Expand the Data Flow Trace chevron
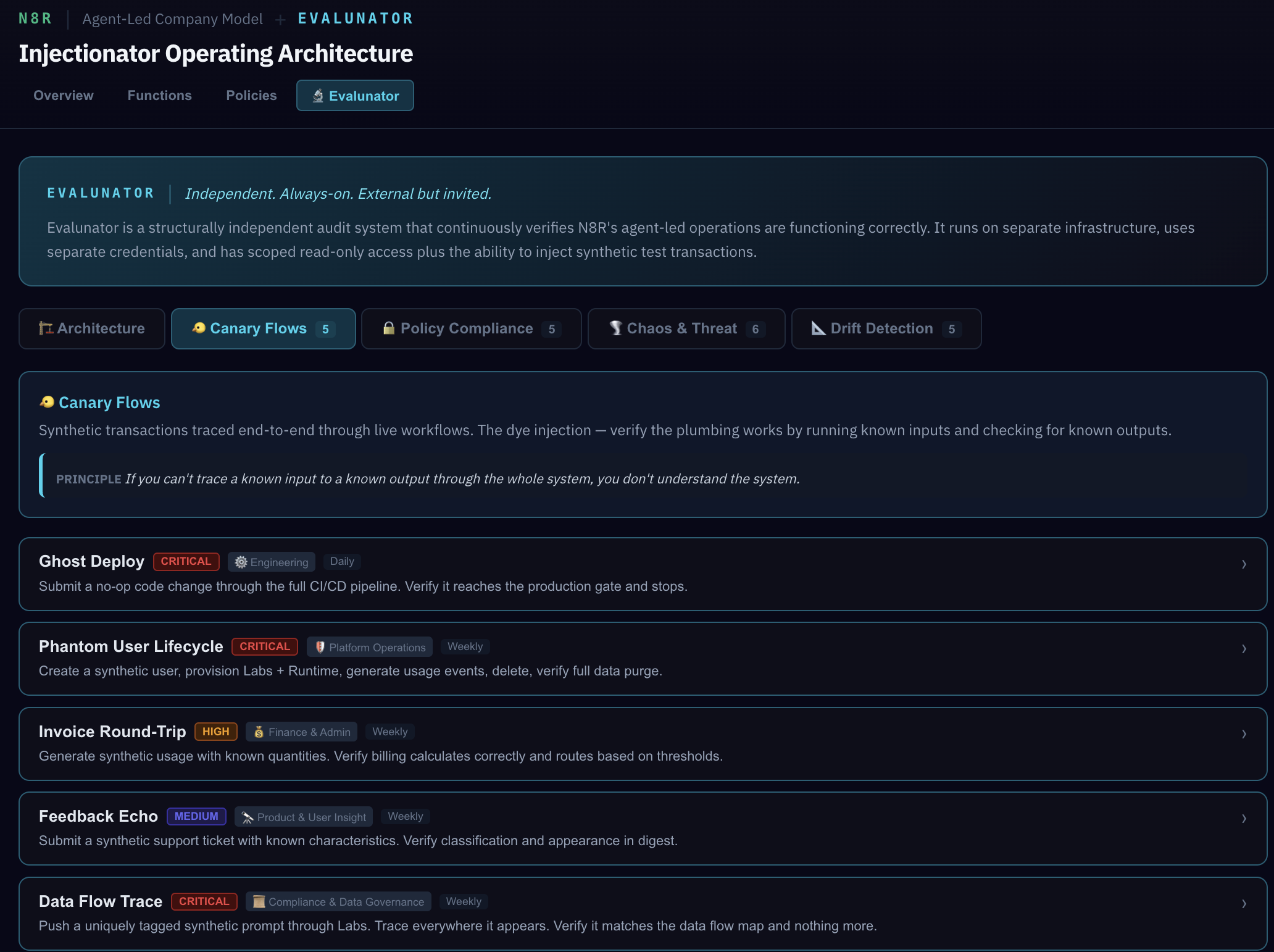1274x952 pixels. [x=1244, y=904]
